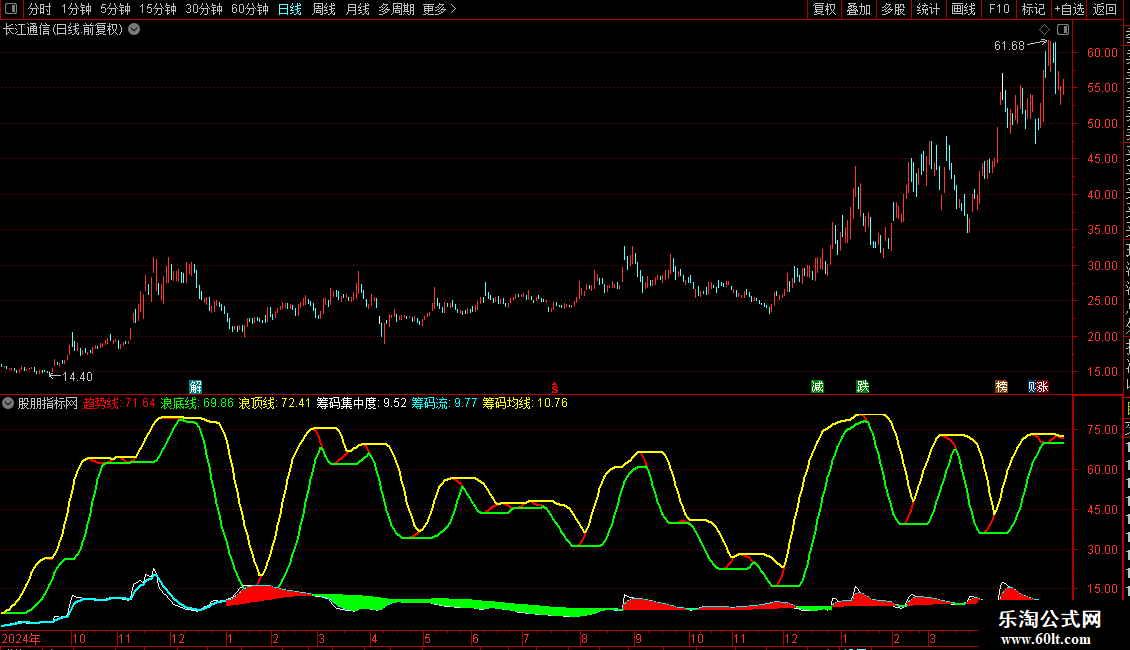Click the 长江通信(日线.前复权) chart title
The height and width of the screenshot is (650, 1130).
[63, 30]
